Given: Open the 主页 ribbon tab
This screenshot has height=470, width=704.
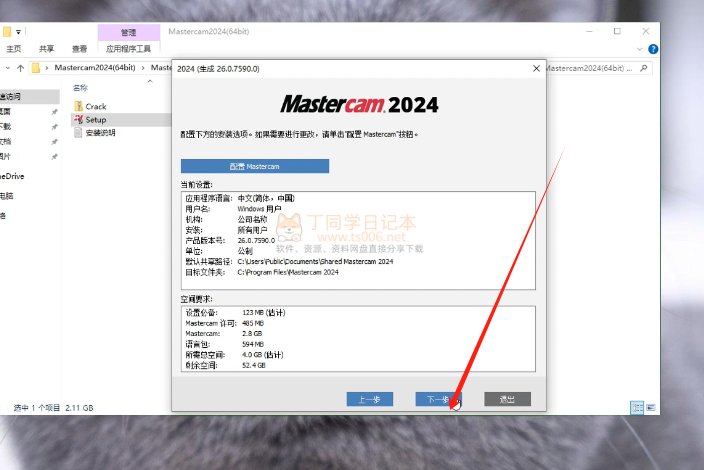Looking at the screenshot, I should 13,48.
